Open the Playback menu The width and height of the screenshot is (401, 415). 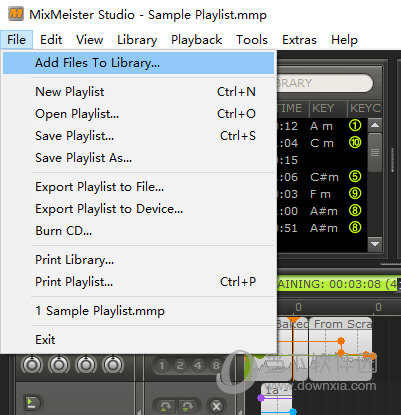[x=197, y=40]
